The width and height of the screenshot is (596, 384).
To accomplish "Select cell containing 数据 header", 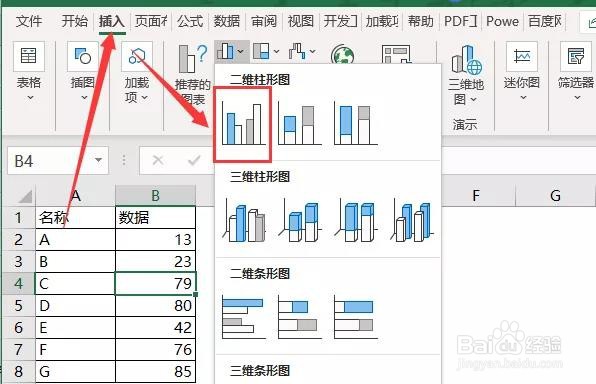I will [x=155, y=217].
